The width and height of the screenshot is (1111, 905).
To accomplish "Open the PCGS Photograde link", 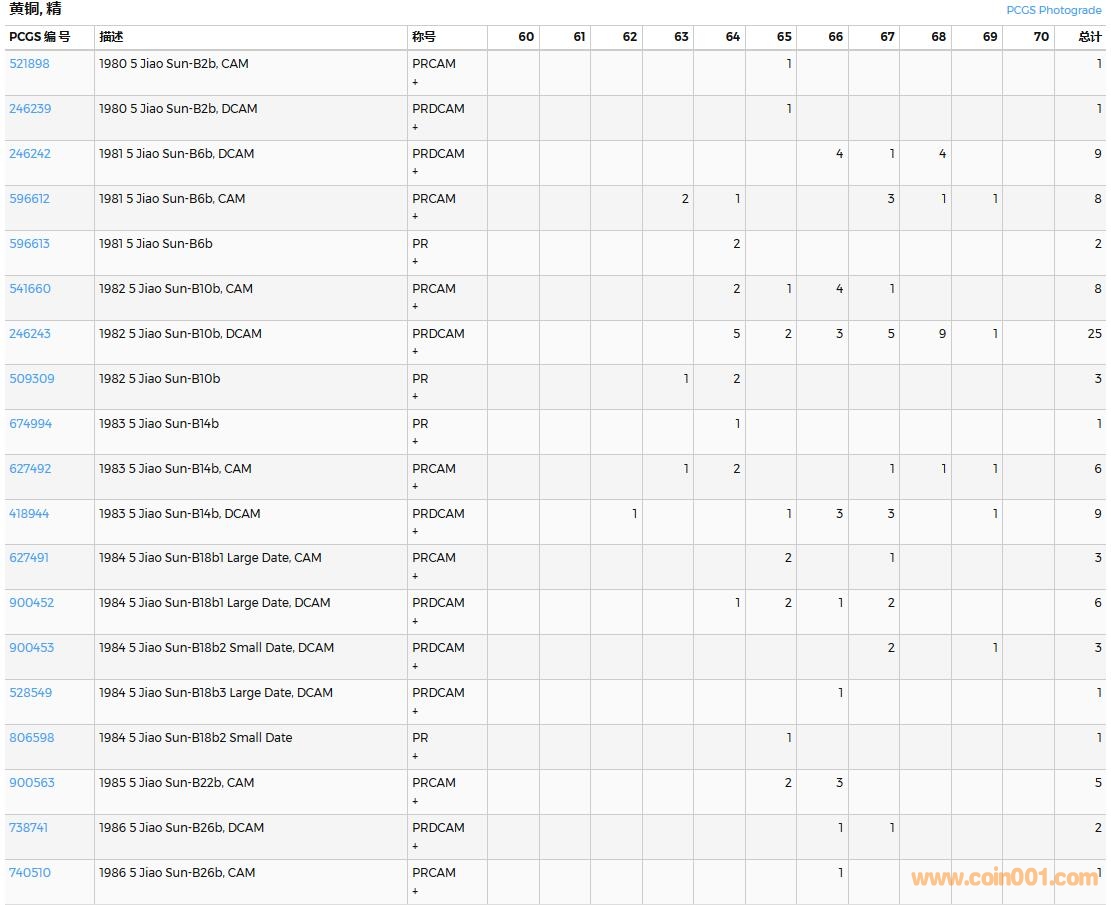I will (x=1053, y=10).
